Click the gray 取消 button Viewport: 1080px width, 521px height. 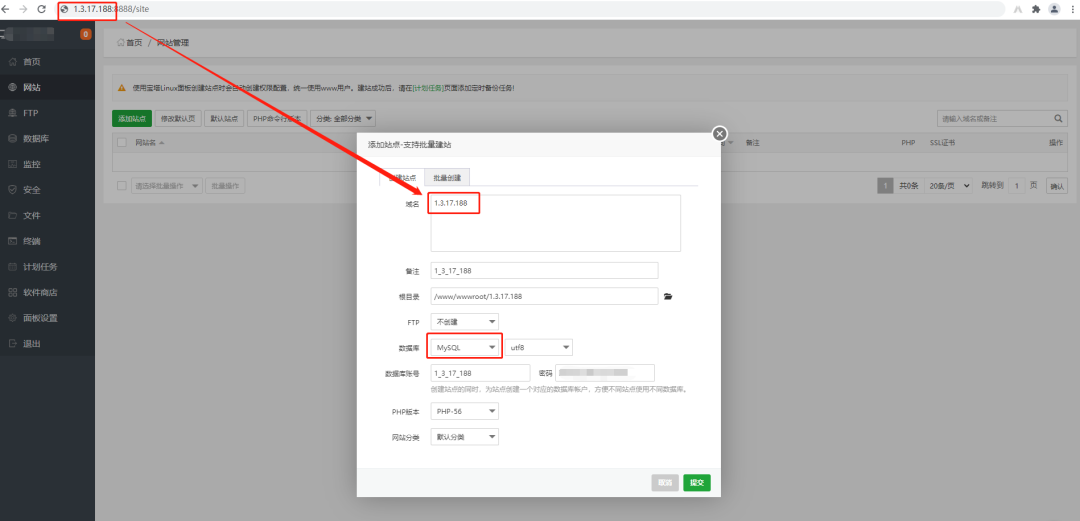665,482
